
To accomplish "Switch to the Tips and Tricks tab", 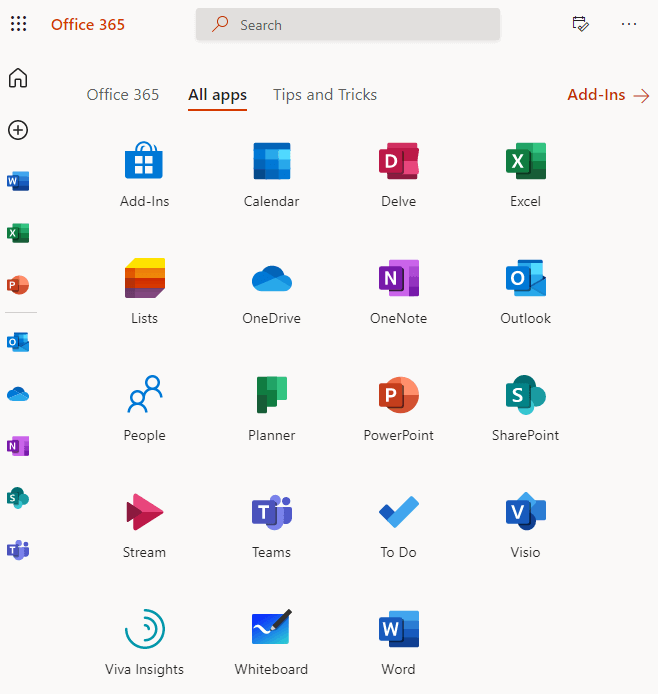I will 325,95.
